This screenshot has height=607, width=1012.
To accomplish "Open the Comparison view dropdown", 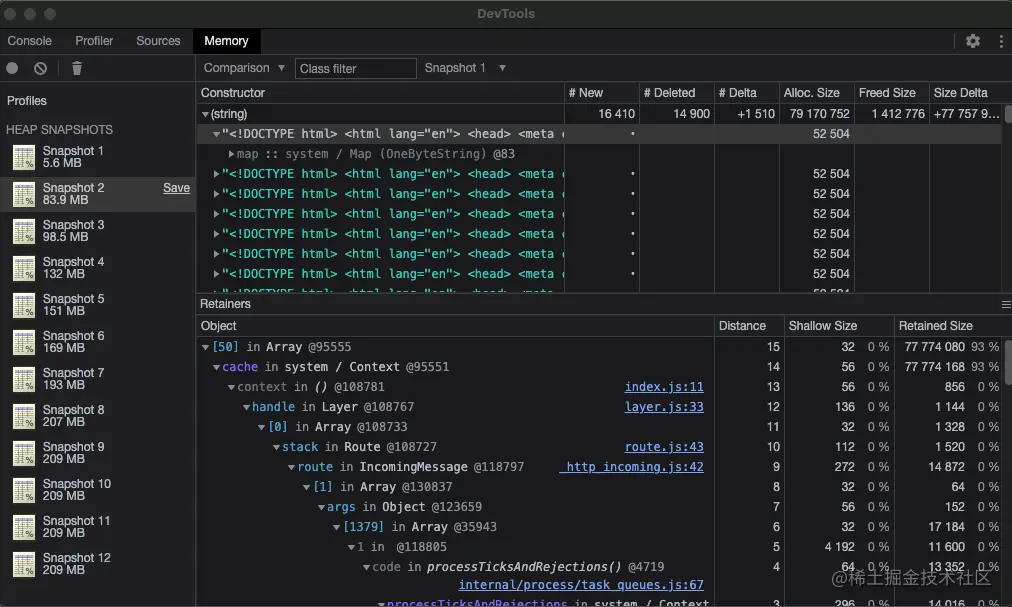I will 244,68.
